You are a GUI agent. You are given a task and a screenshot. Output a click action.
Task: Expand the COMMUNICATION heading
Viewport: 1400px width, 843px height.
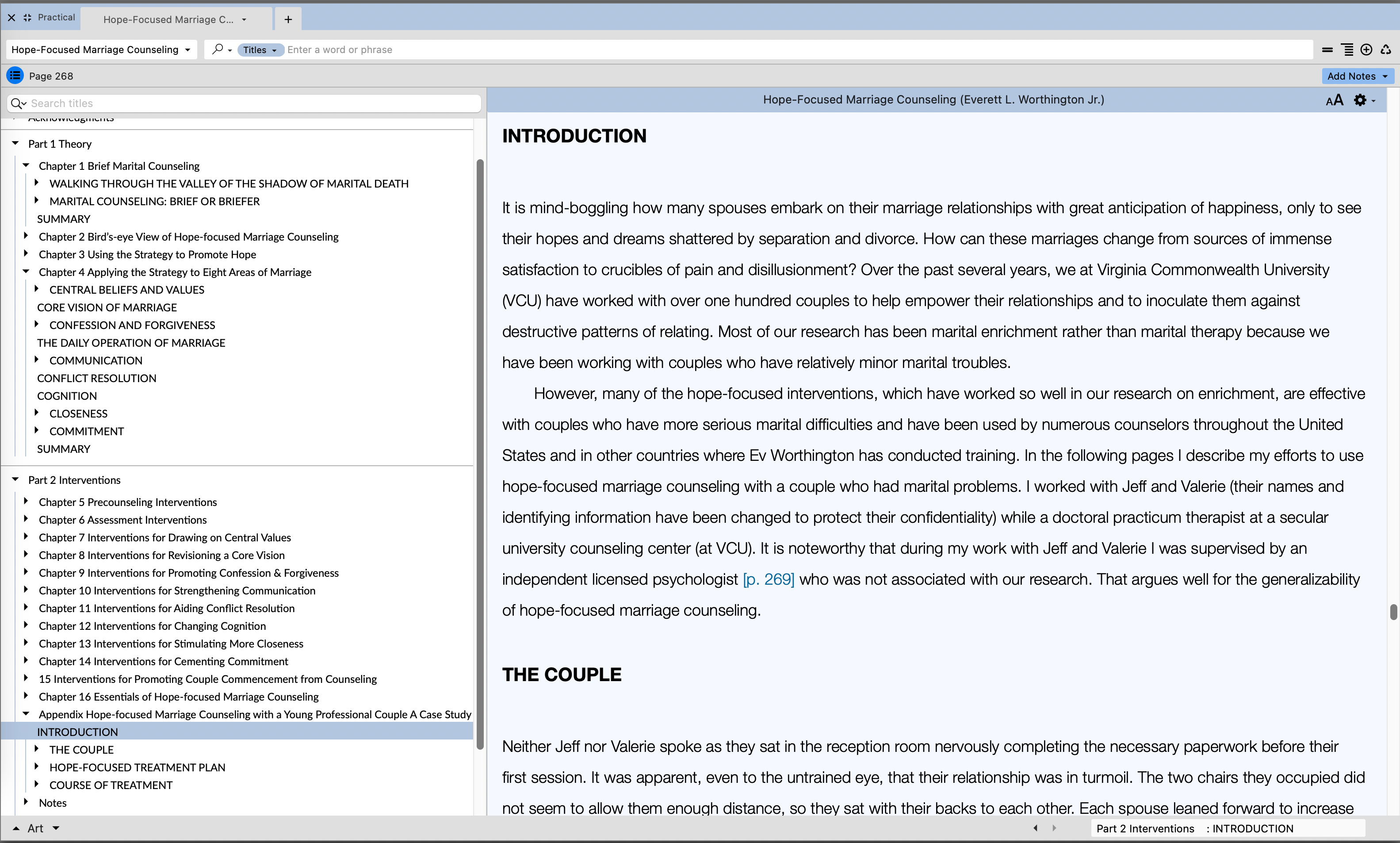pos(36,360)
